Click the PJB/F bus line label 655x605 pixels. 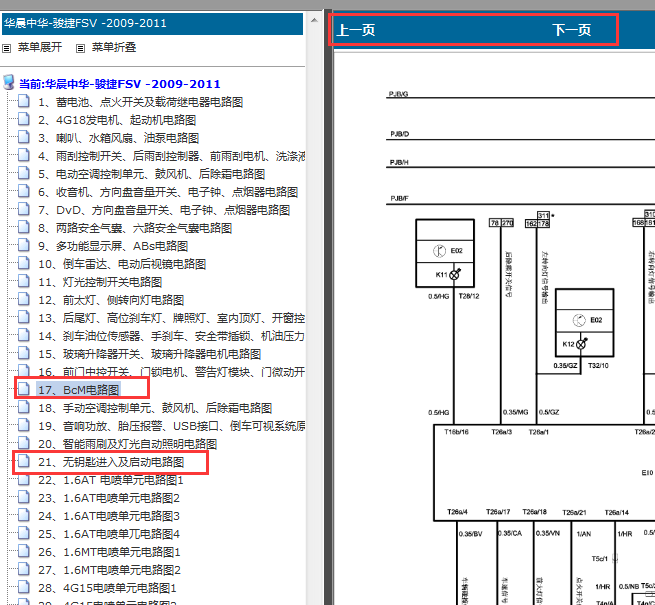point(399,198)
